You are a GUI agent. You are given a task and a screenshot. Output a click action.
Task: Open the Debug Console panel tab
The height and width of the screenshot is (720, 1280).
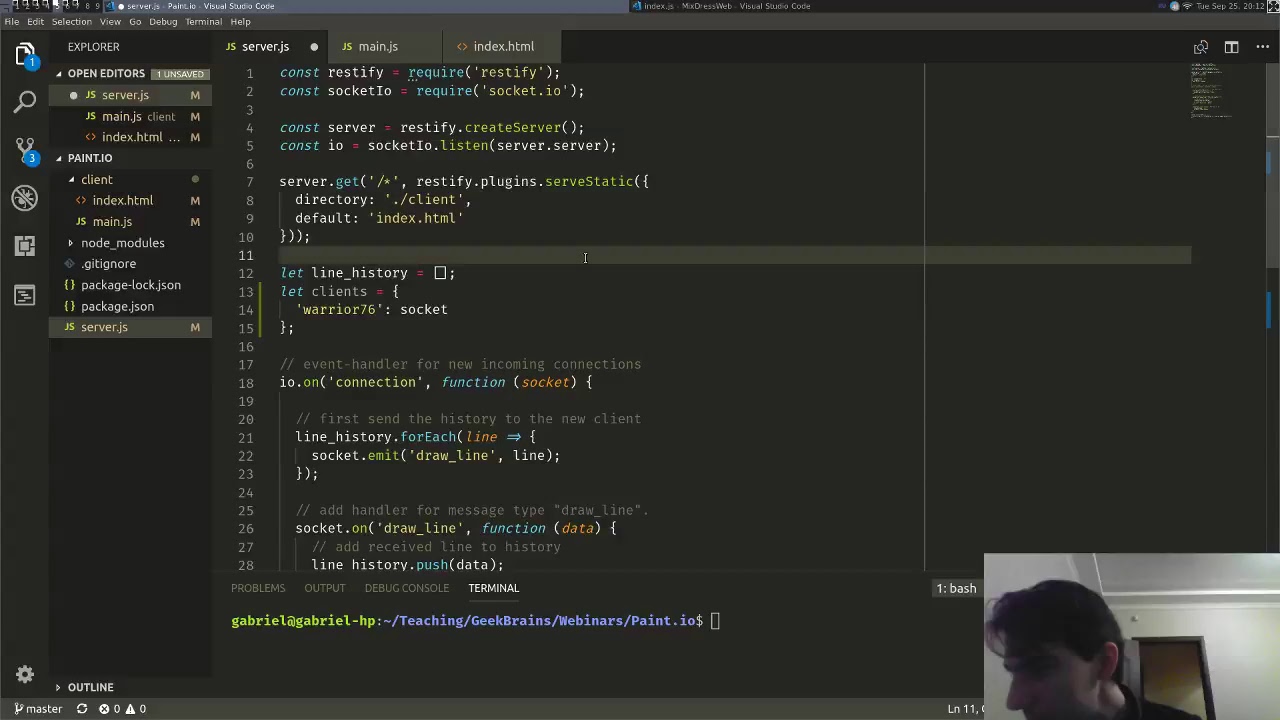click(407, 588)
